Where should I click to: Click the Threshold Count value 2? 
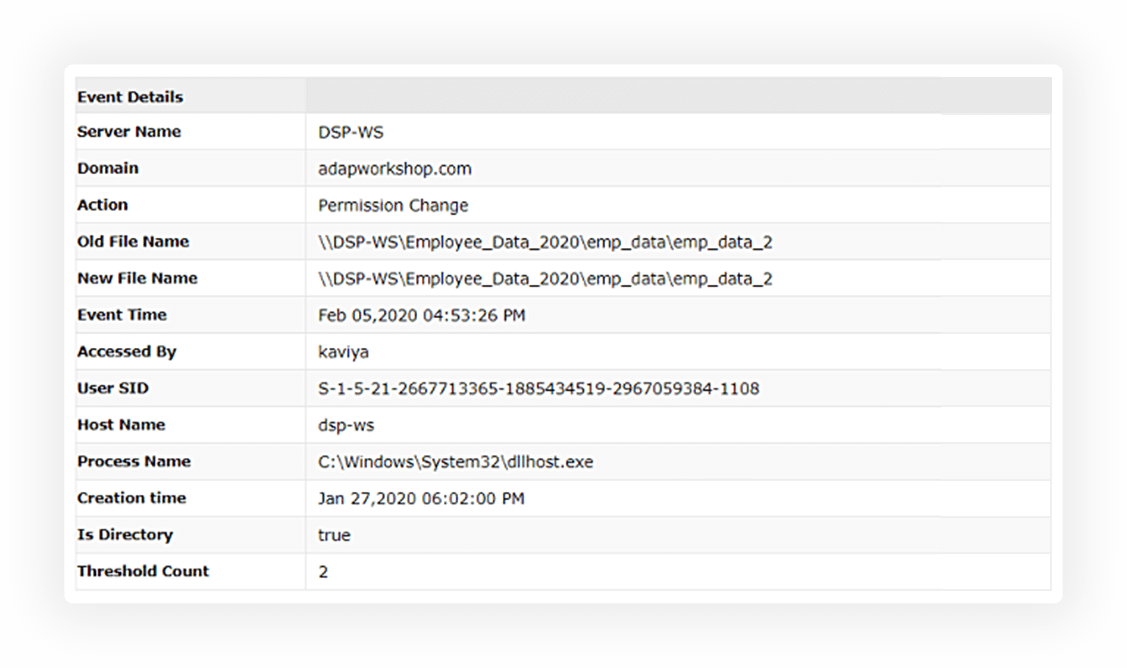[x=323, y=572]
